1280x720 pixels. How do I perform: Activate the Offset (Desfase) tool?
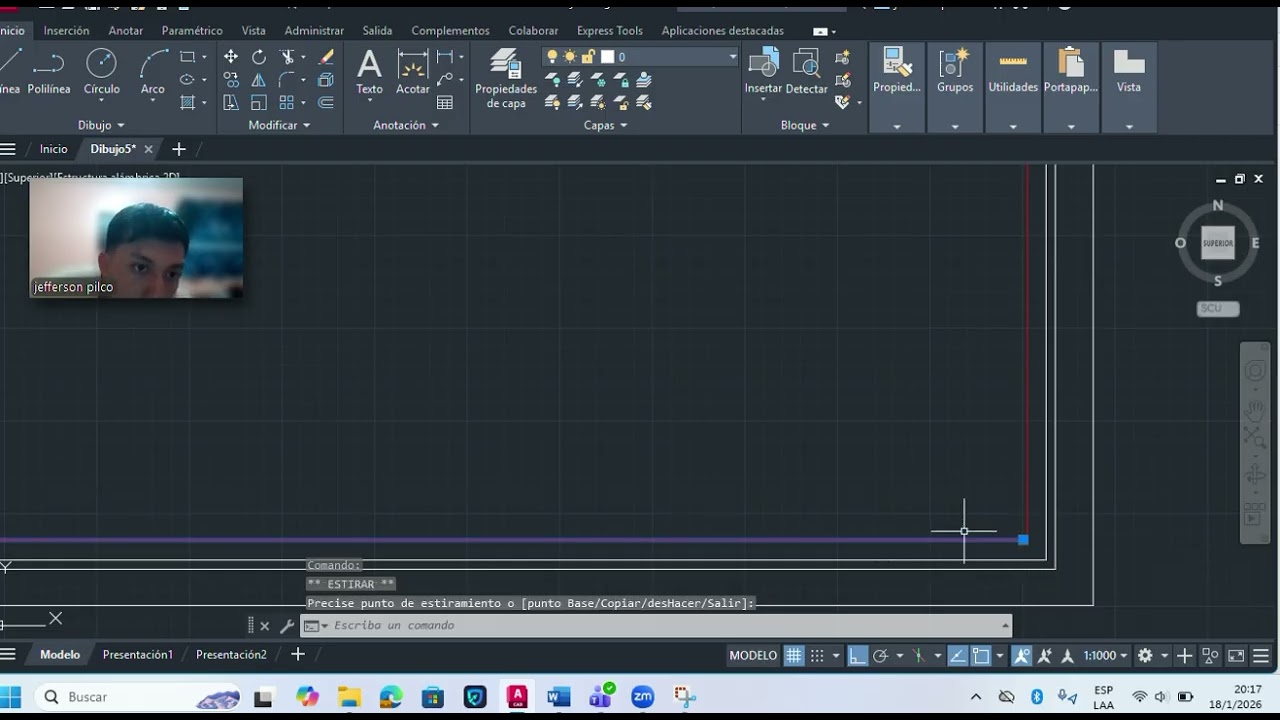(x=326, y=103)
